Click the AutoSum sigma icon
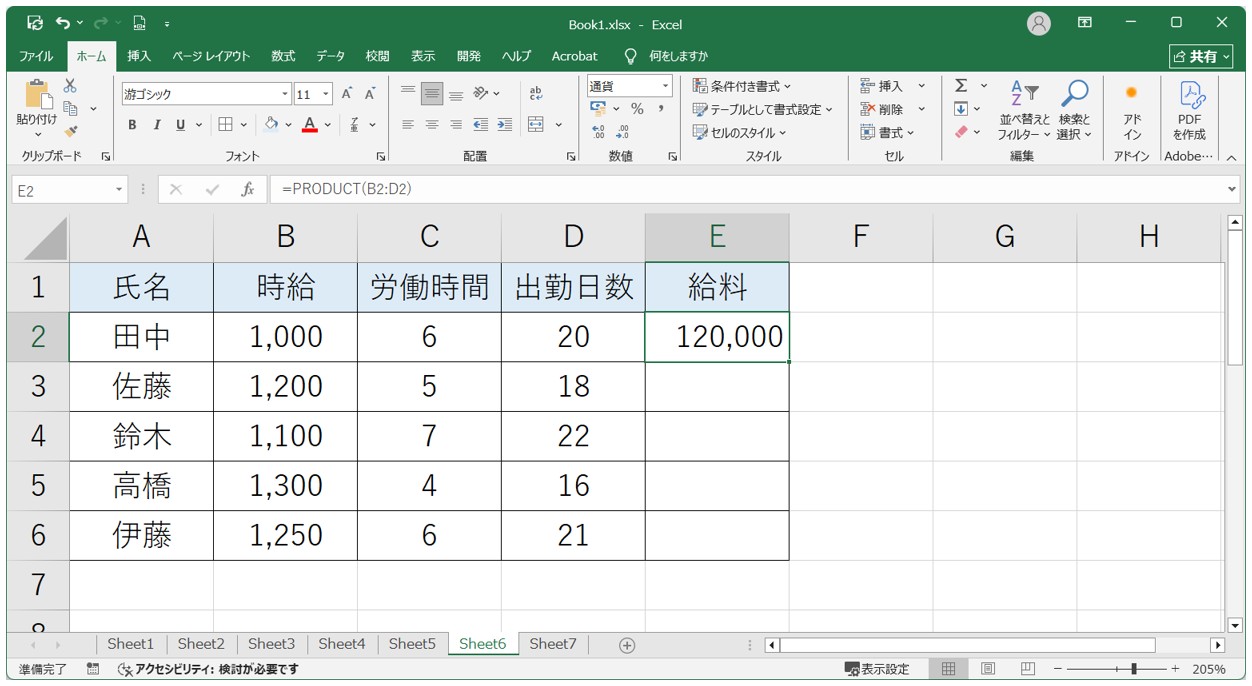The height and width of the screenshot is (686, 1252). tap(961, 86)
